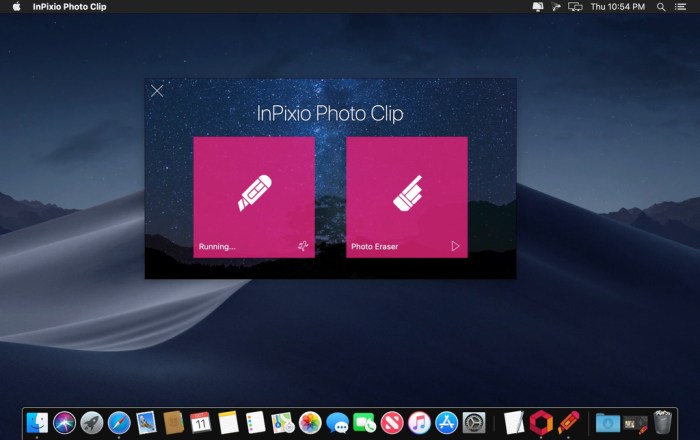Open the Apple menu
The height and width of the screenshot is (440, 700).
point(17,7)
